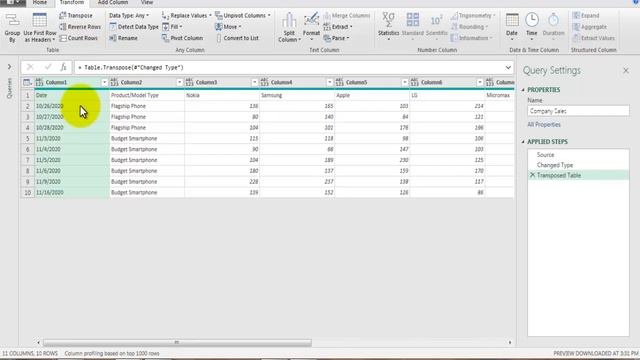Open Replace Values

click(187, 16)
